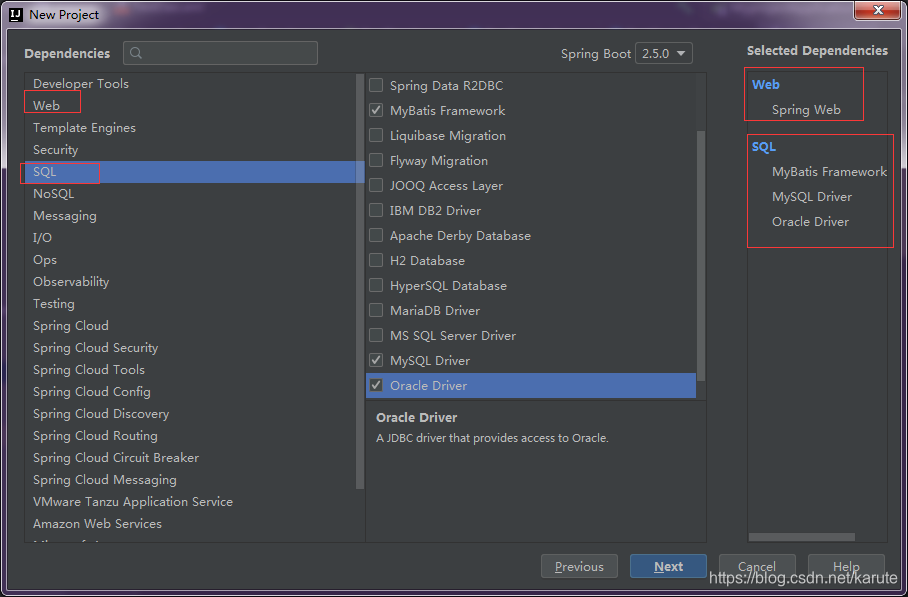Screen dimensions: 908x597
Task: Enable MariaDB Driver checkbox
Action: [376, 310]
